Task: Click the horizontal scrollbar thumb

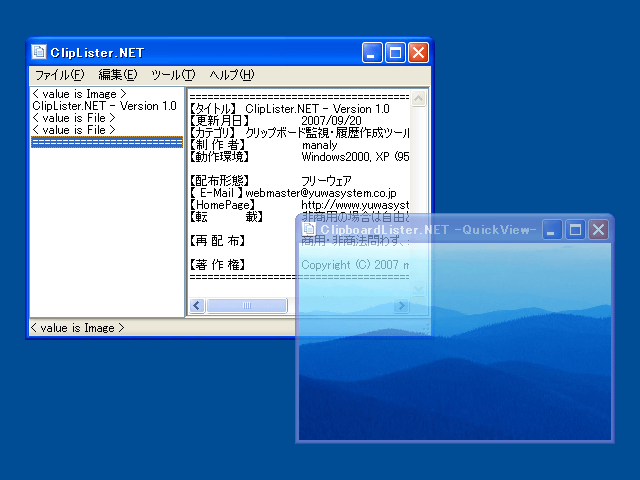Action: coord(247,305)
